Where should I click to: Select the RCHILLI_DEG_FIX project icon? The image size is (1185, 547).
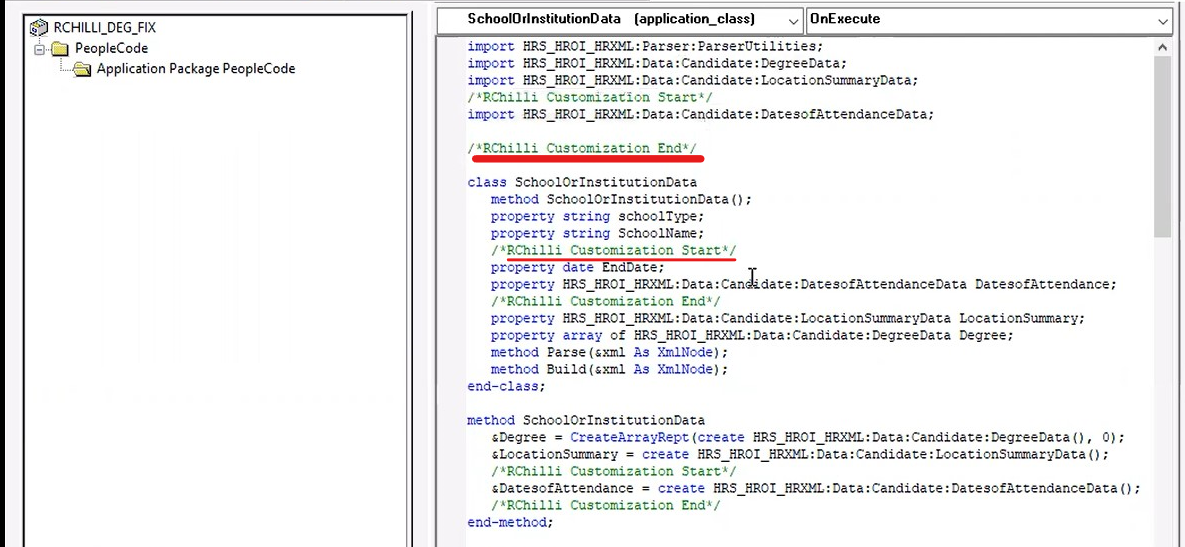(x=39, y=28)
